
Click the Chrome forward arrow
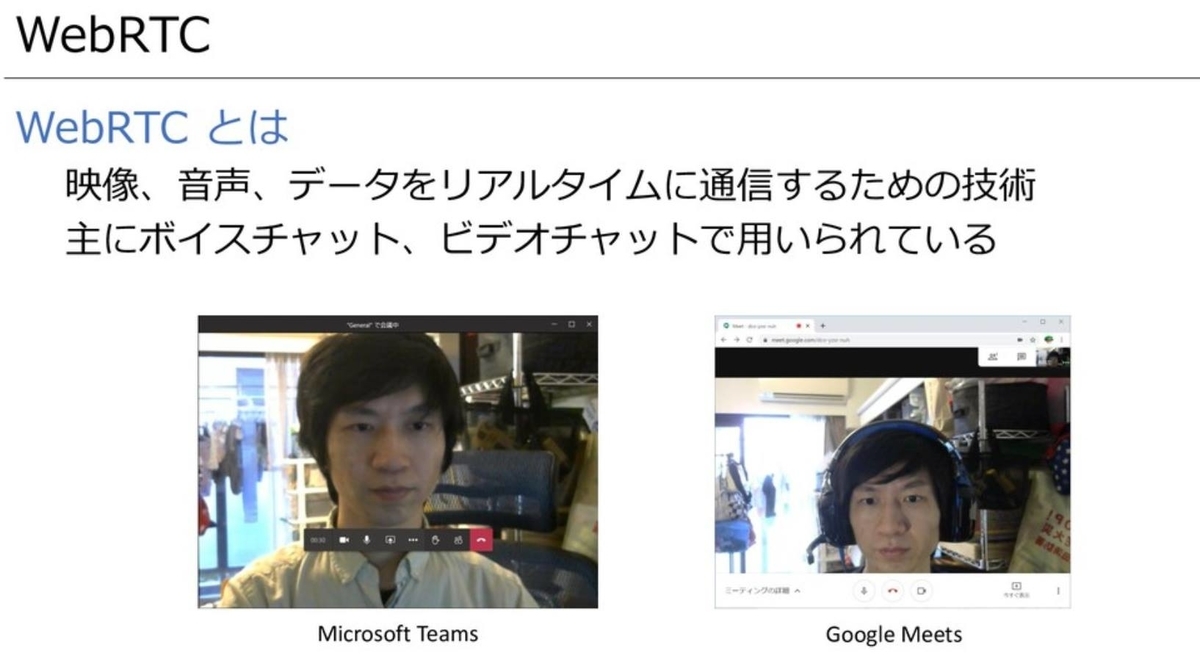(737, 340)
